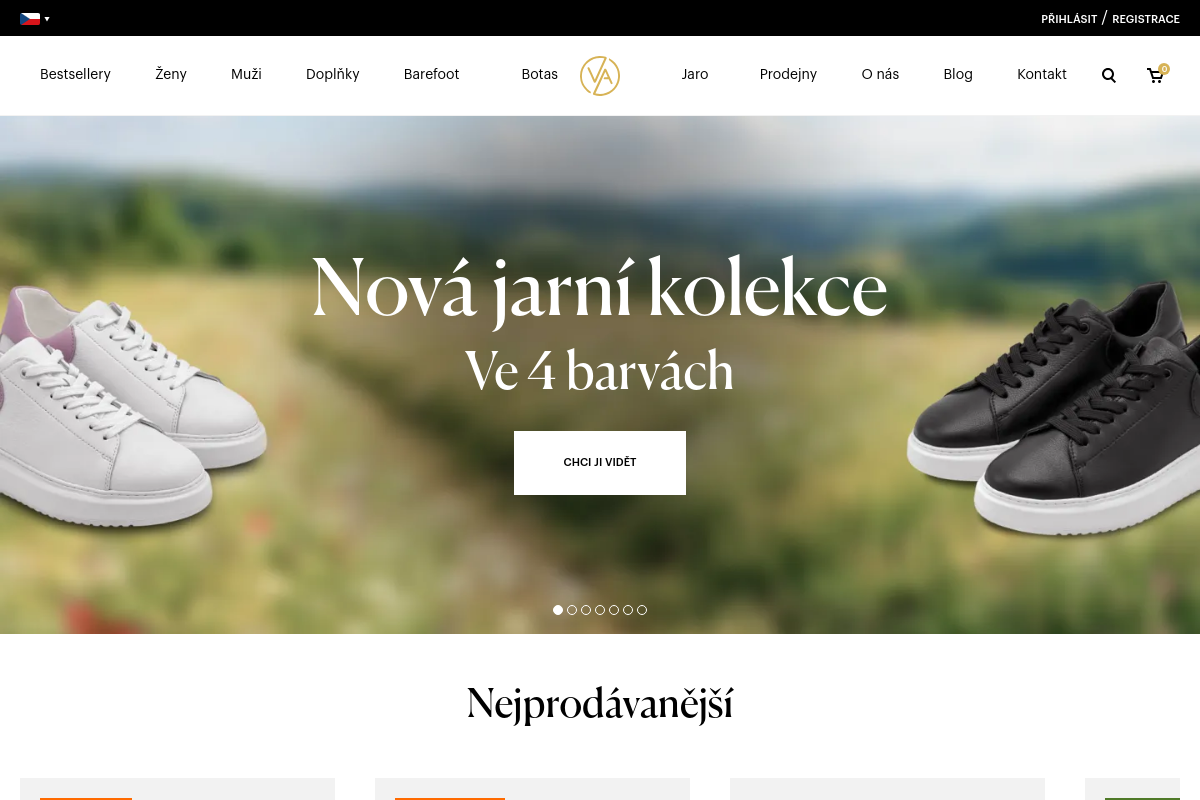Select the second carousel slide dot
1200x800 pixels.
(572, 610)
